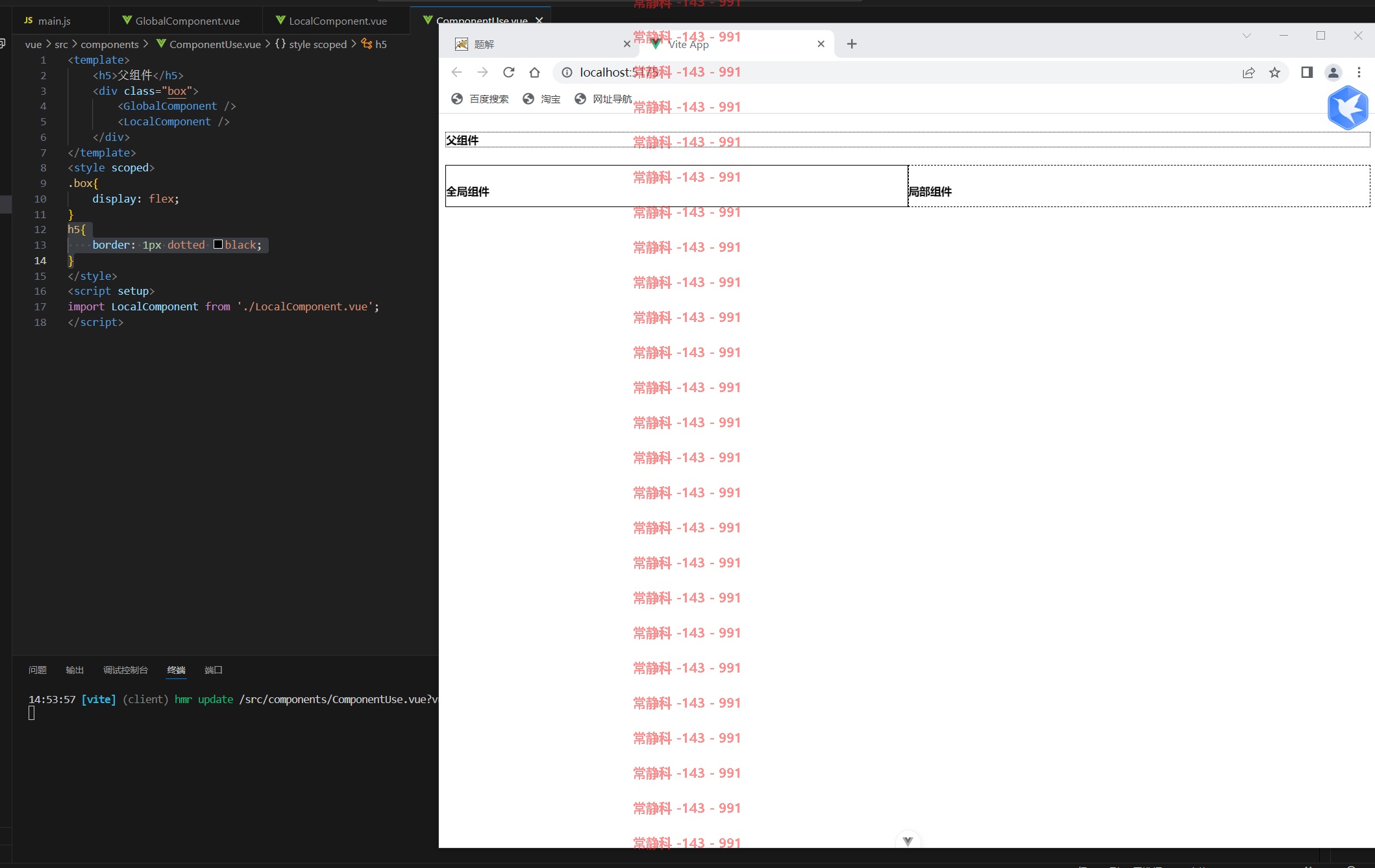The height and width of the screenshot is (868, 1375).
Task: Click the vite hmr update terminal line
Action: 233,699
